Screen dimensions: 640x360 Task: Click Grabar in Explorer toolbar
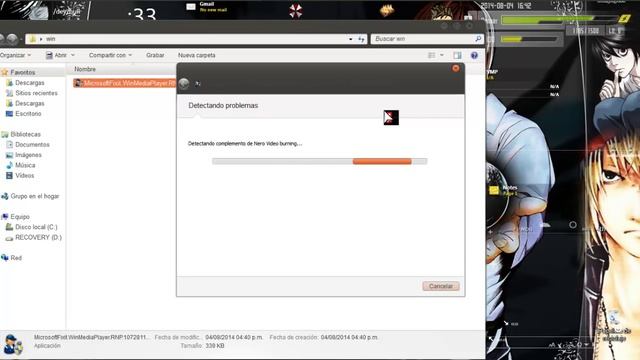coord(155,55)
